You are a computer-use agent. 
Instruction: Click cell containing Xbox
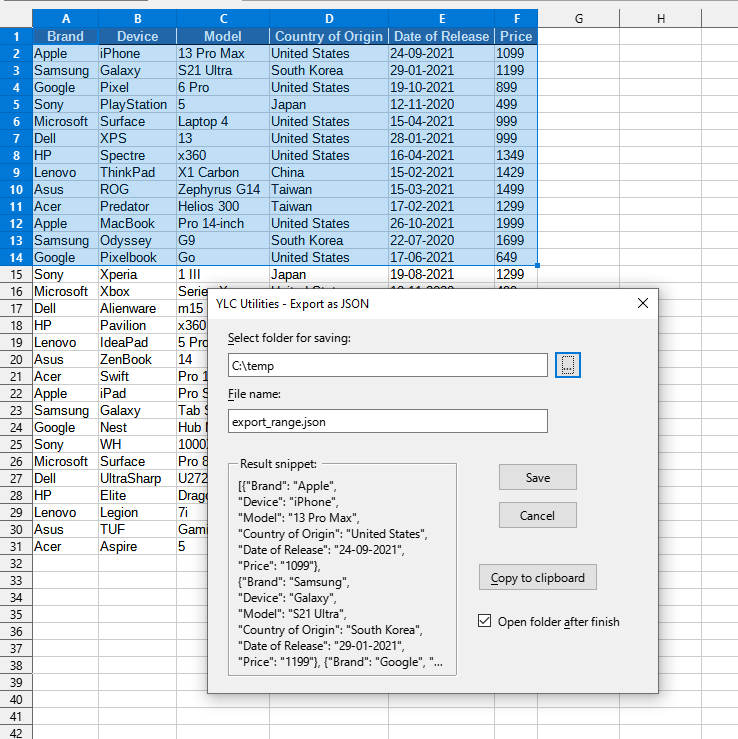(x=137, y=291)
